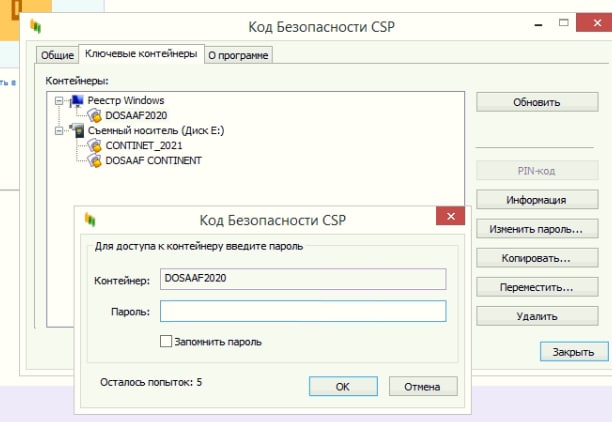Focus the Пароль input field
This screenshot has height=422, width=612.
pos(303,311)
